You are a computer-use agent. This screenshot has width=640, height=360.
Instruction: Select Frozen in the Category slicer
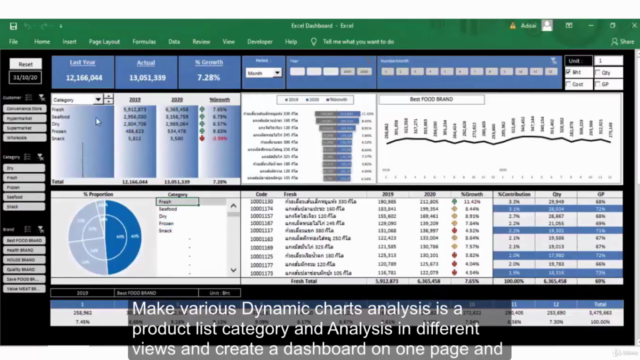(24, 187)
